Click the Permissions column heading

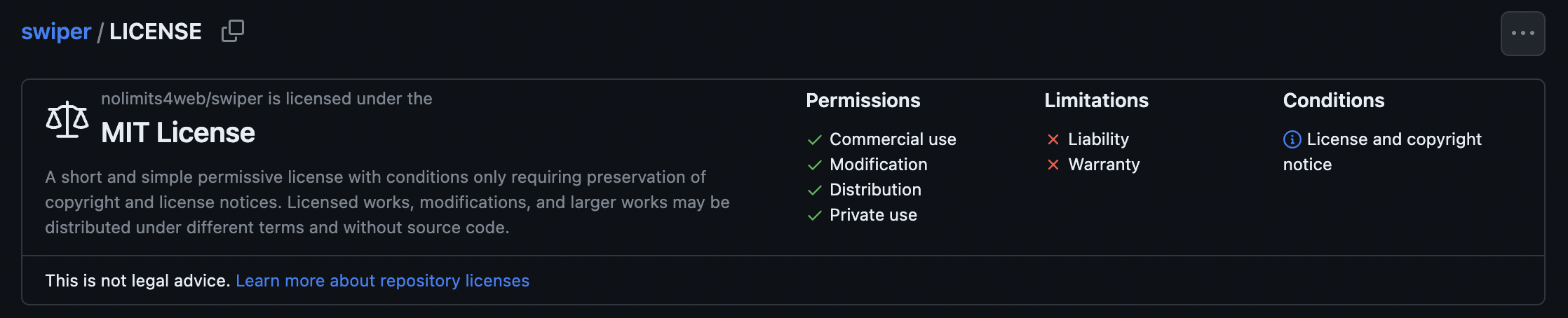point(863,100)
